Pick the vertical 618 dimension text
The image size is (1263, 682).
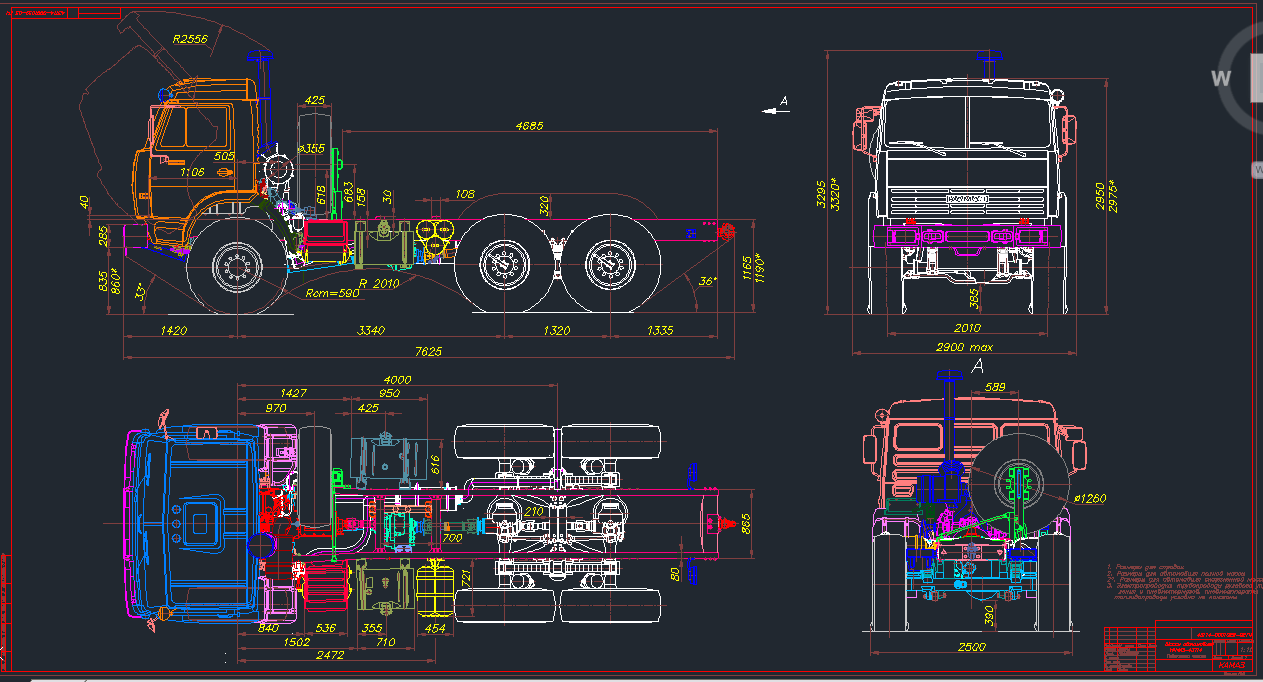pos(322,194)
